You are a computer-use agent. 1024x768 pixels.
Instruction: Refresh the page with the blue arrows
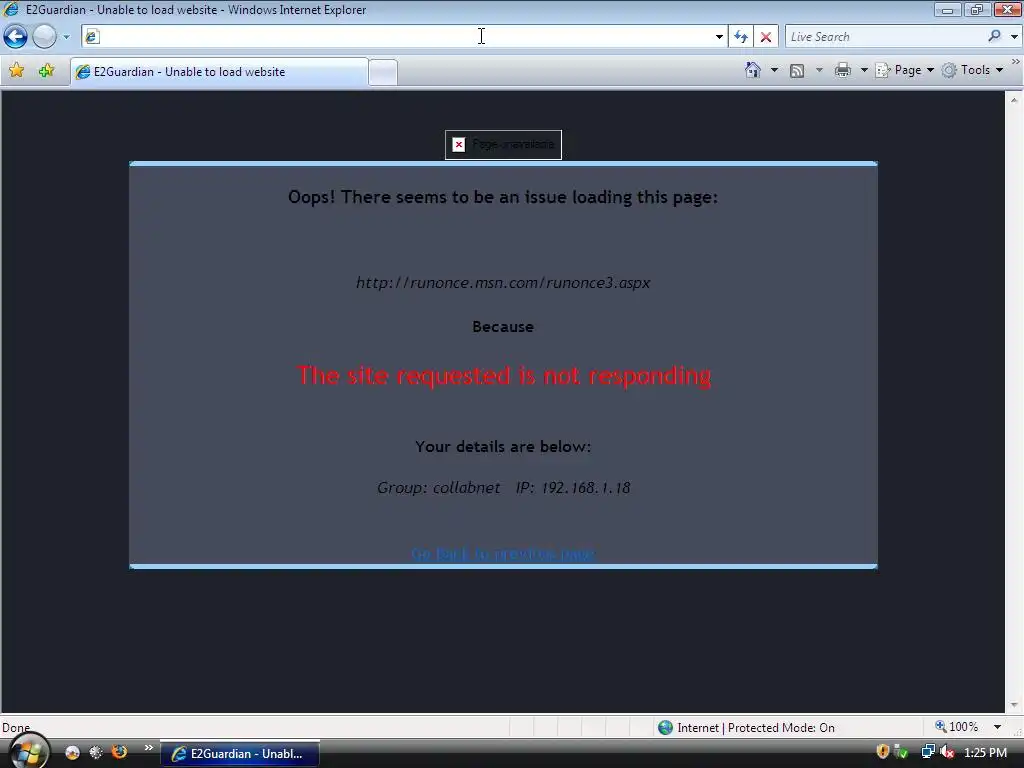click(741, 37)
